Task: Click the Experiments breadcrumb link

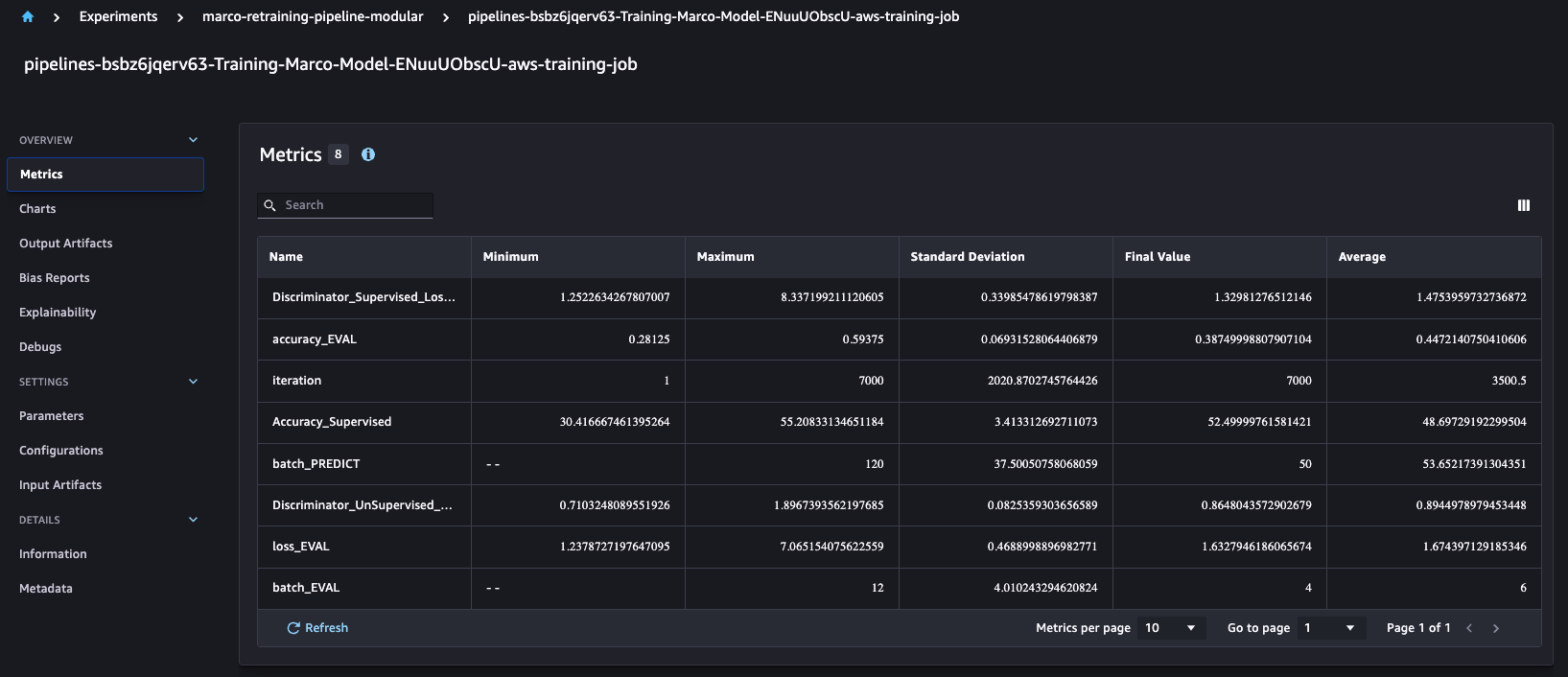Action: (118, 16)
